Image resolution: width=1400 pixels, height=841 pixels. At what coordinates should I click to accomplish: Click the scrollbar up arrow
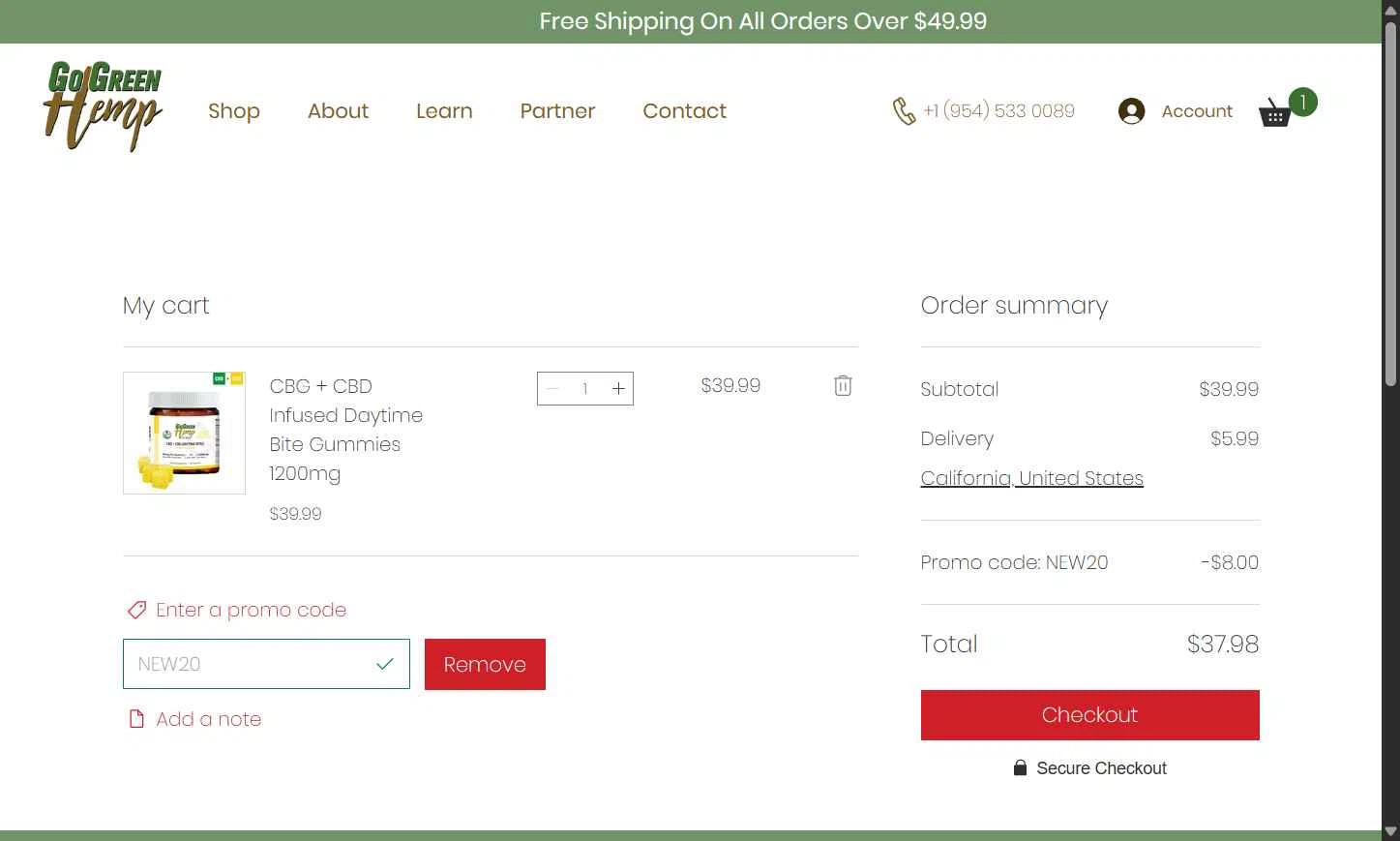(1390, 10)
